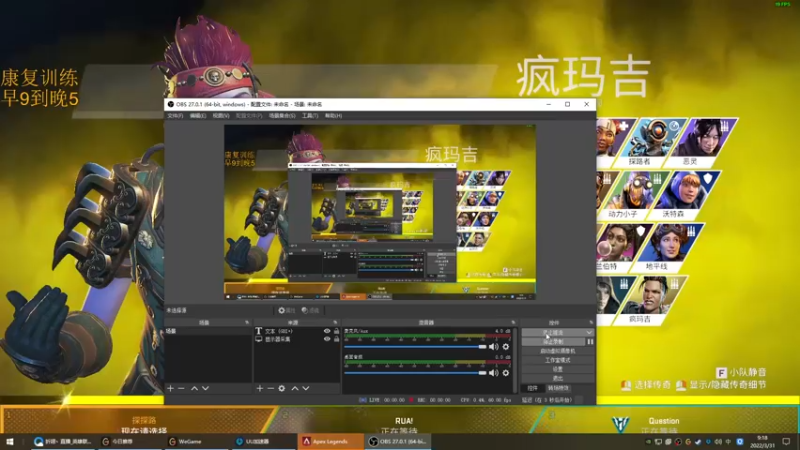
Task: Pause recording with the pause icon
Action: click(x=590, y=342)
